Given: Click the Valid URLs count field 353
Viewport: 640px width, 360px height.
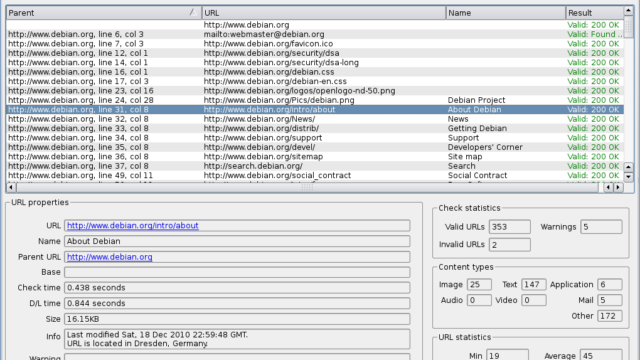Looking at the screenshot, I should click(510, 227).
